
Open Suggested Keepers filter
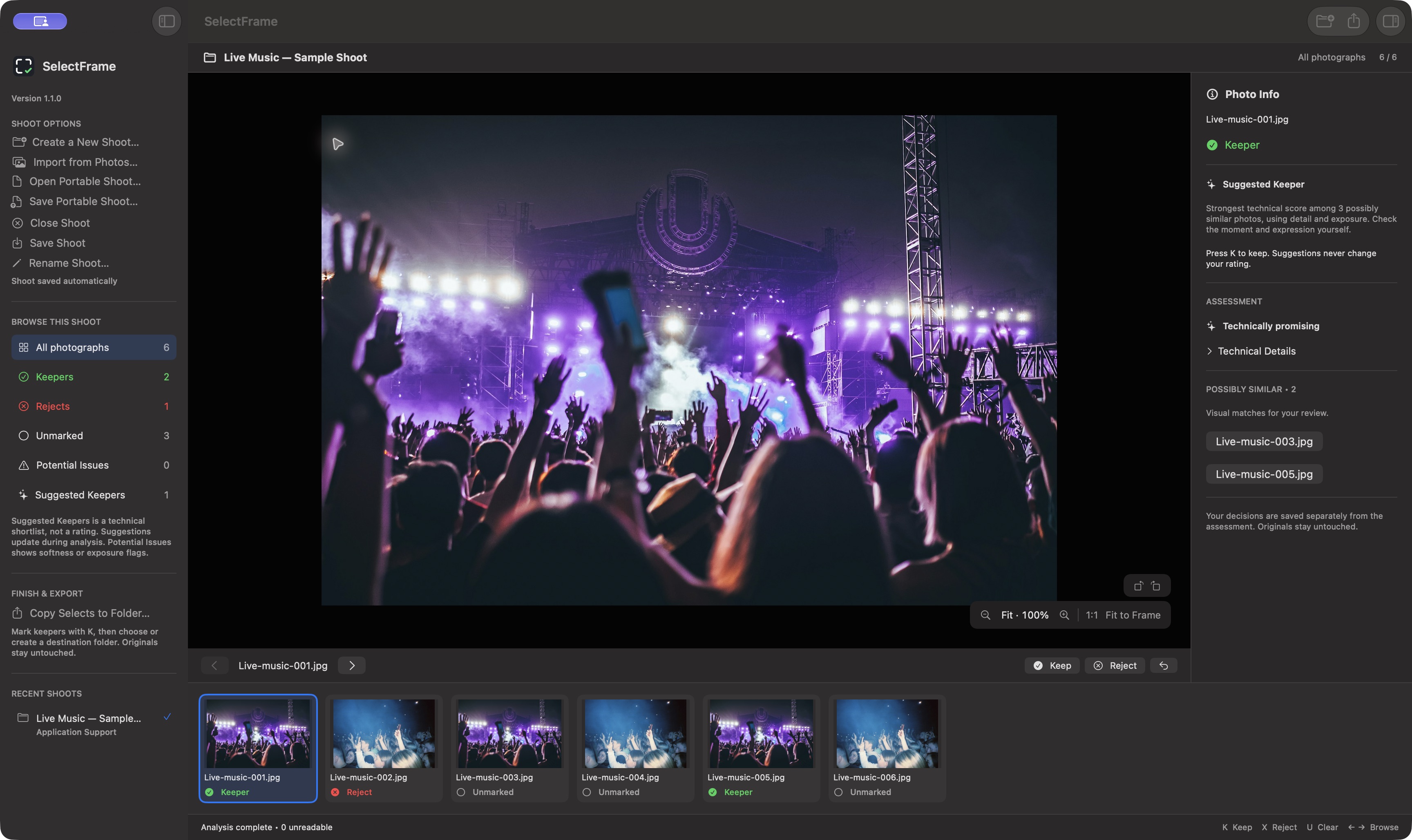click(x=94, y=495)
